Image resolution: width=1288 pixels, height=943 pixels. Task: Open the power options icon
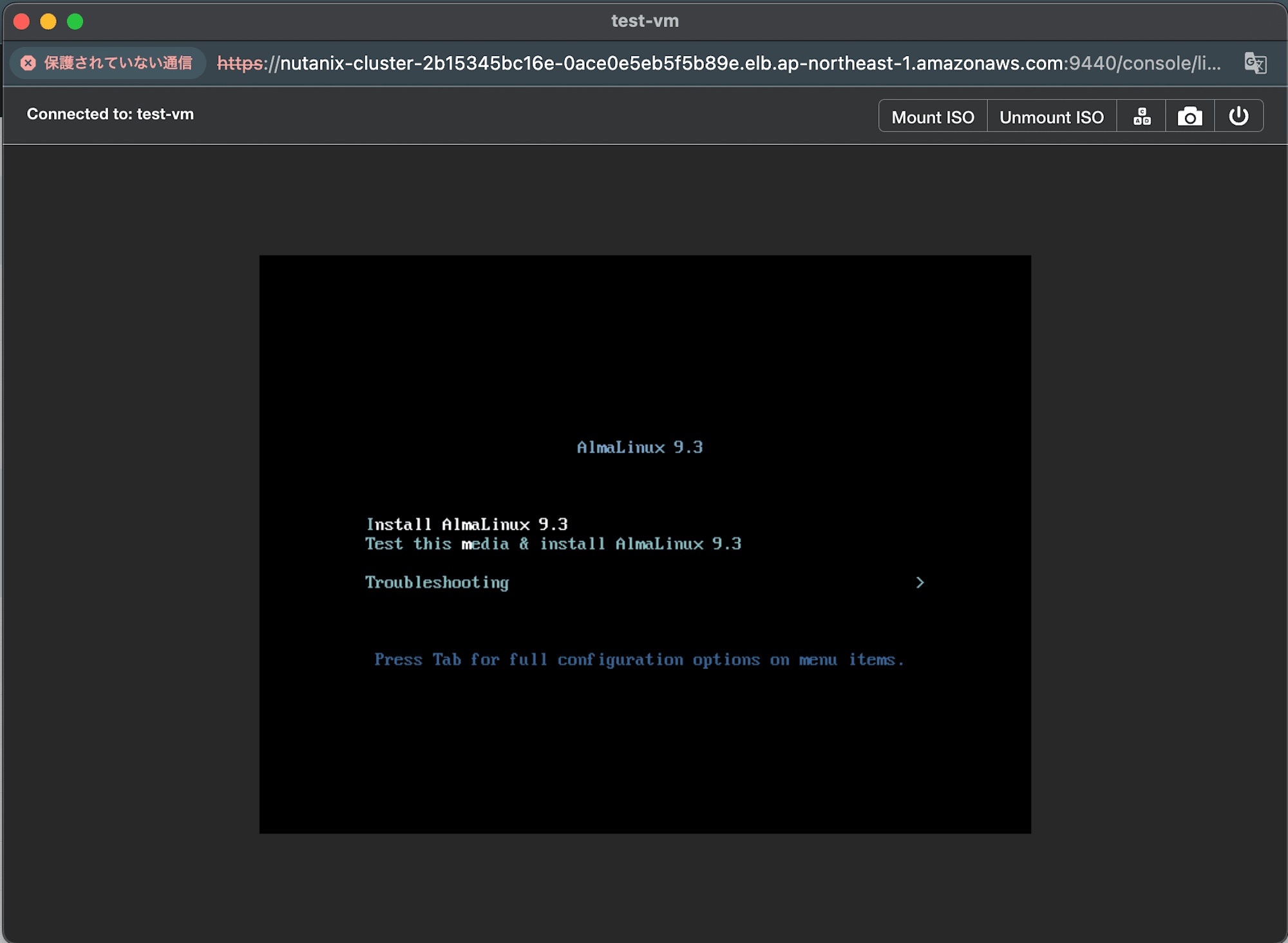[x=1238, y=117]
